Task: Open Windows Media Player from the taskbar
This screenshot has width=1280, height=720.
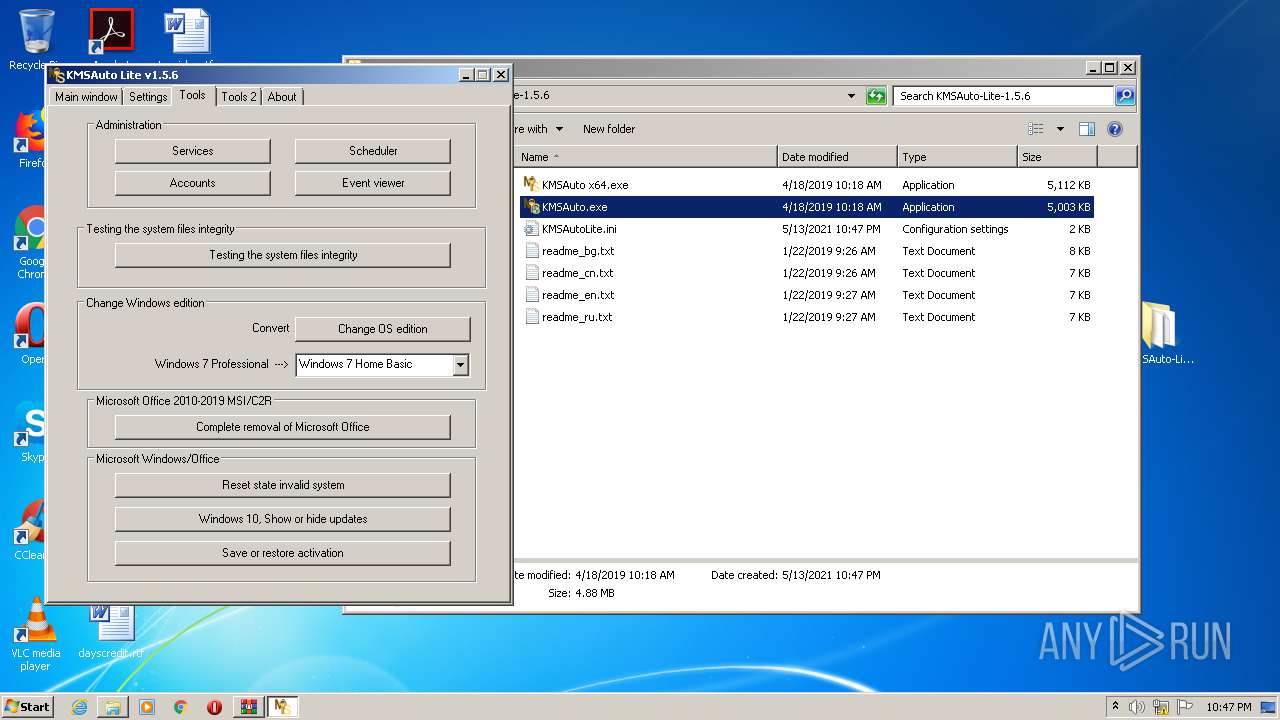Action: point(147,707)
